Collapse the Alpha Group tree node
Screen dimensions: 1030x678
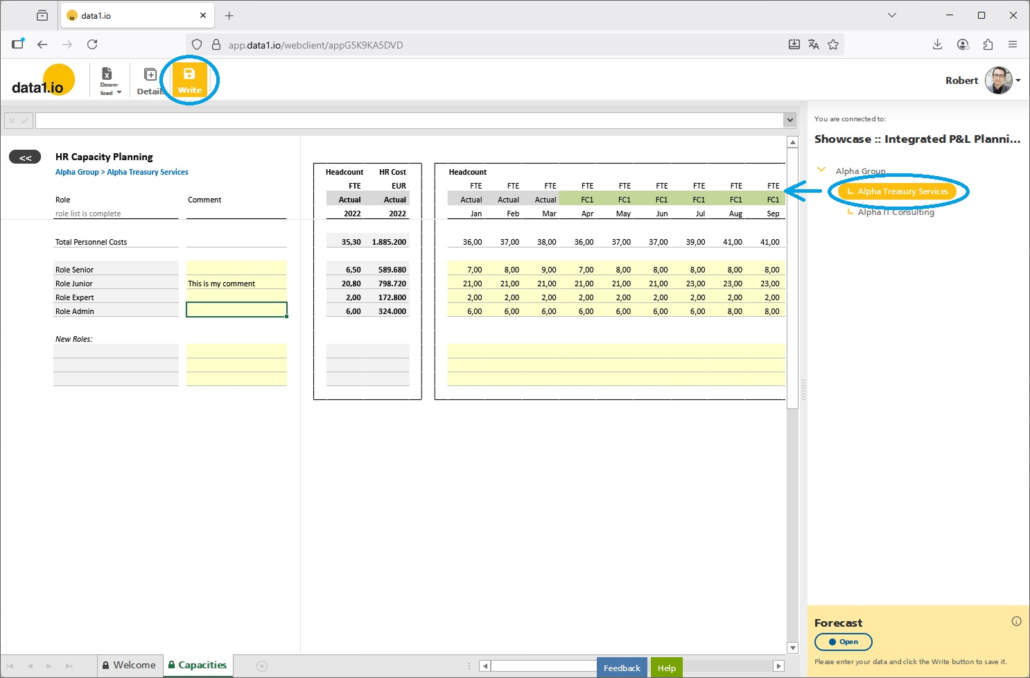click(x=822, y=171)
